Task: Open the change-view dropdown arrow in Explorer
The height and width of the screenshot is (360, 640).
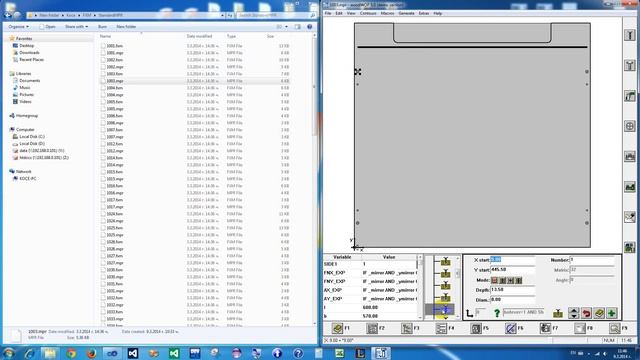Action: tap(286, 27)
